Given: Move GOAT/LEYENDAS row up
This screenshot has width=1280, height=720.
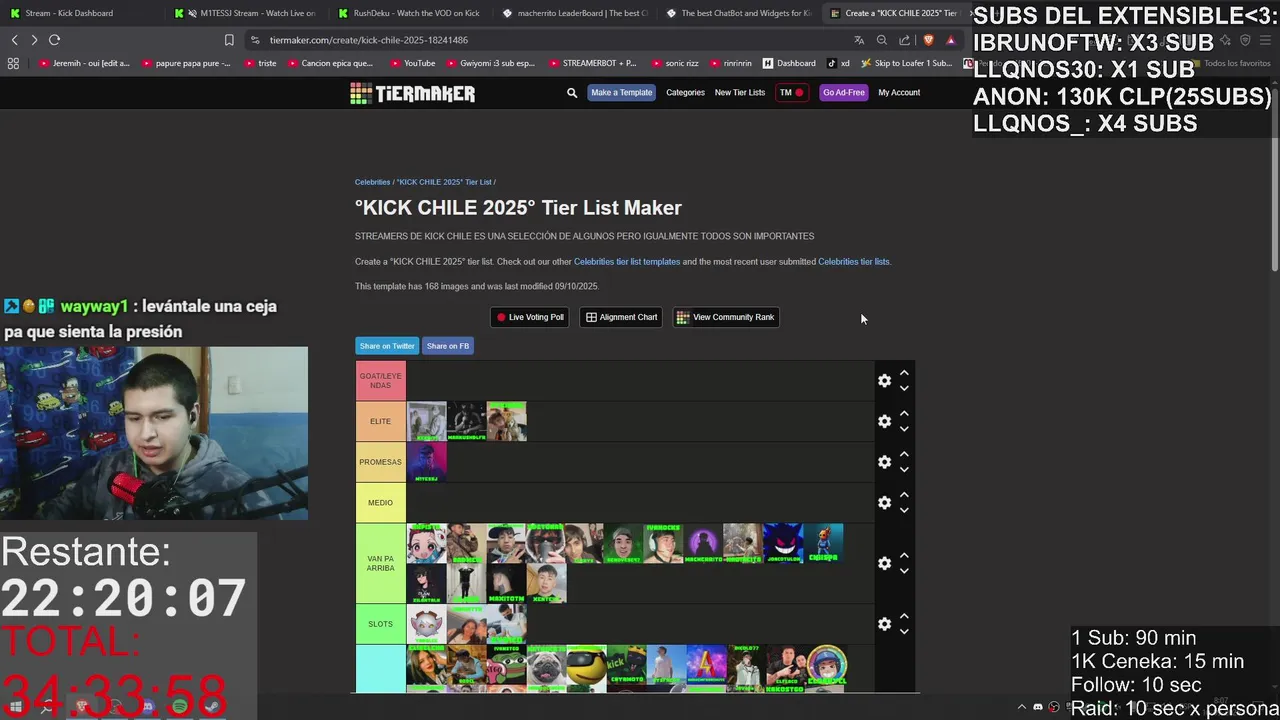Looking at the screenshot, I should tap(904, 373).
